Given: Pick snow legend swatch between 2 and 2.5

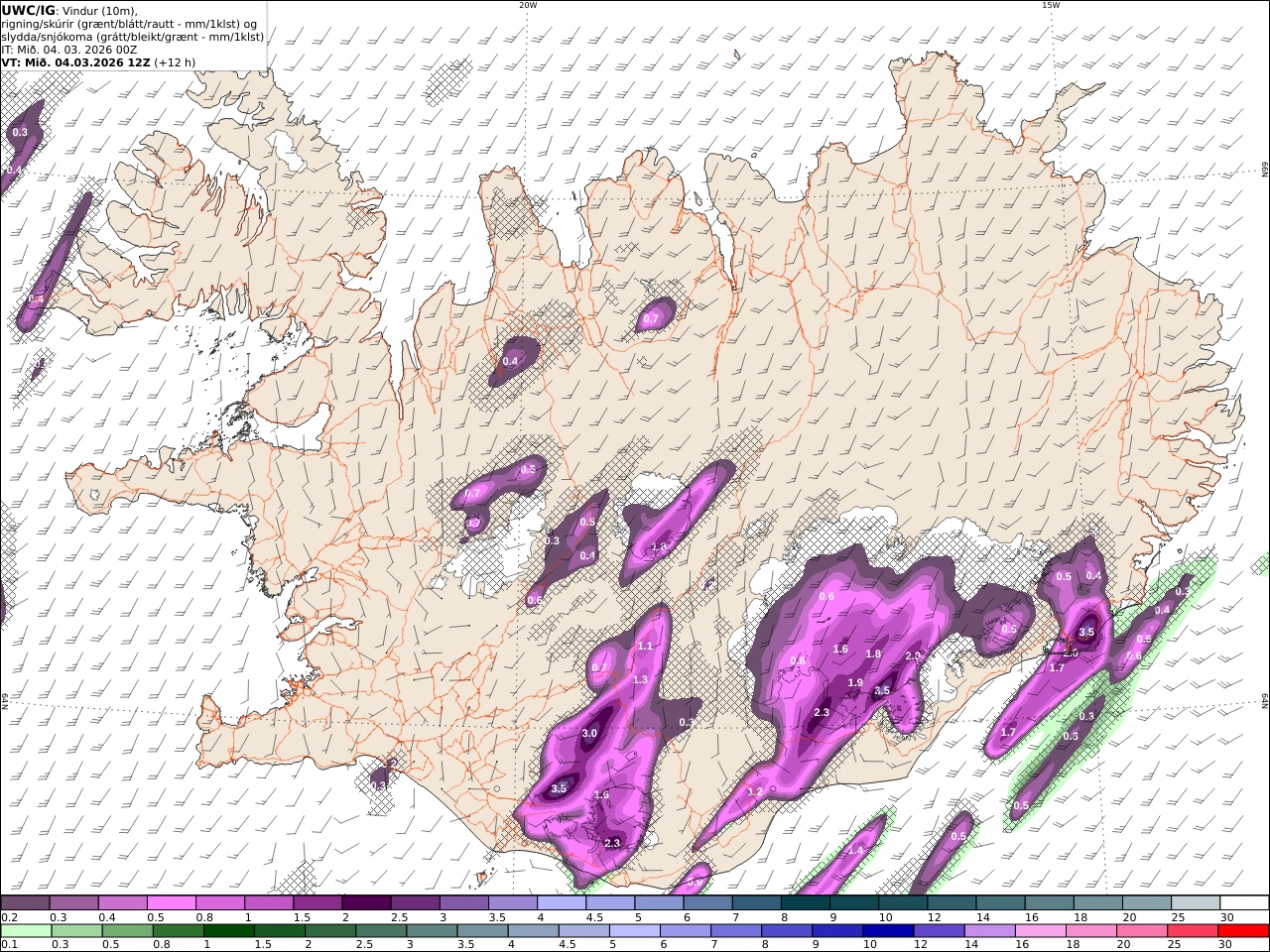Looking at the screenshot, I should click(x=366, y=903).
